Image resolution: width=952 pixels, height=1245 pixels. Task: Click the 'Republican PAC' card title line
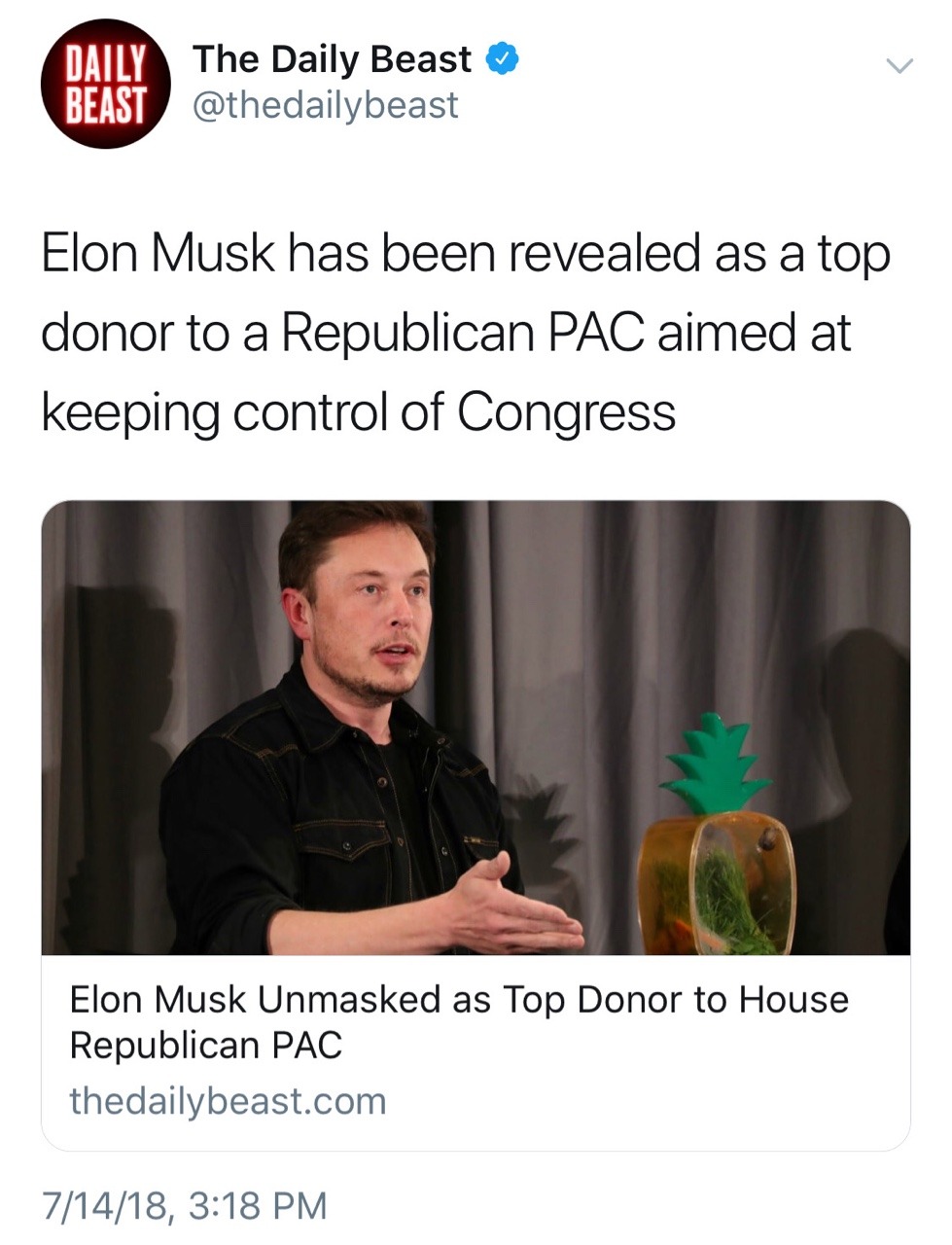point(206,1046)
